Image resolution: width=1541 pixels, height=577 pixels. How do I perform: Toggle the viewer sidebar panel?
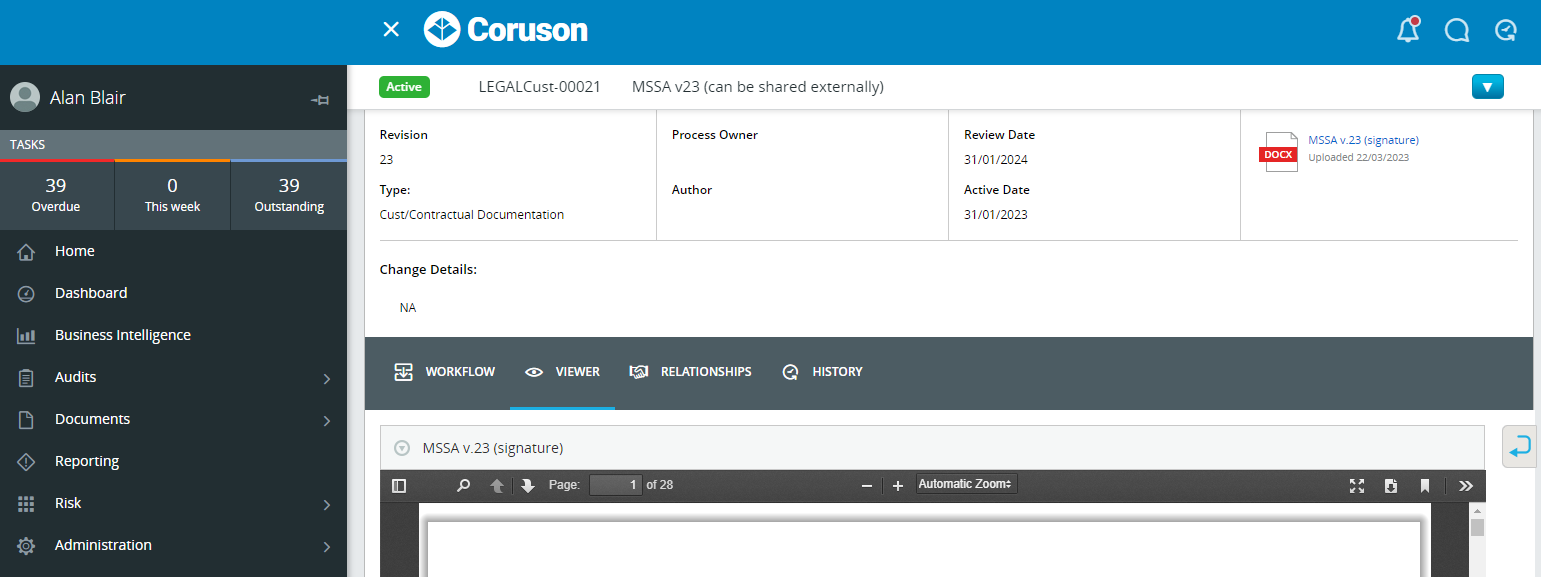point(399,485)
